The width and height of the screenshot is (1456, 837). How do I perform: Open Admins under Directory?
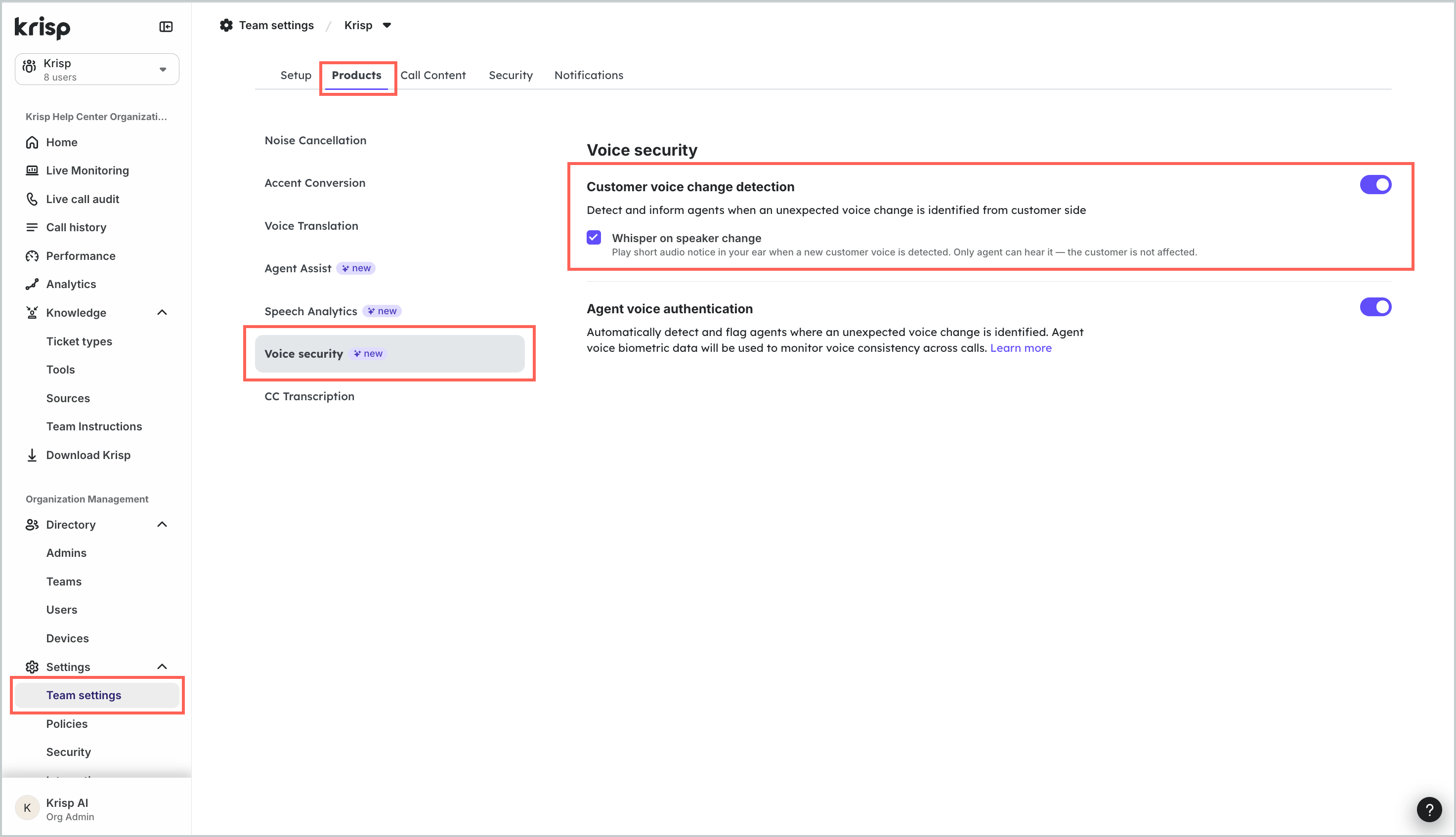click(x=66, y=553)
